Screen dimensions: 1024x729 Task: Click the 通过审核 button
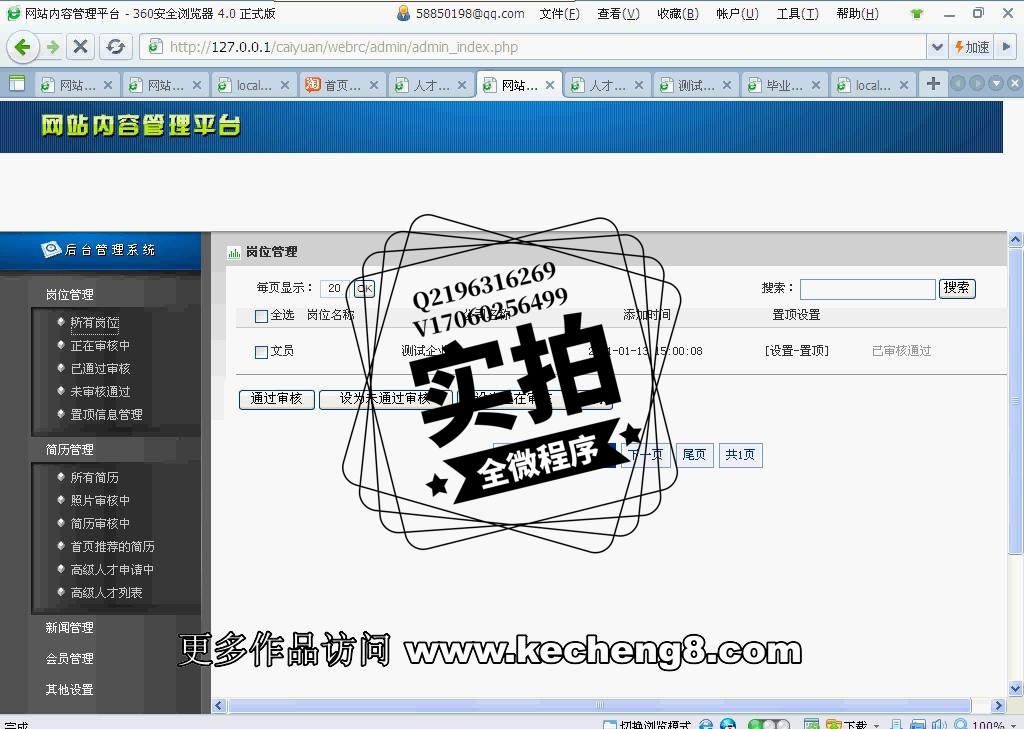276,399
